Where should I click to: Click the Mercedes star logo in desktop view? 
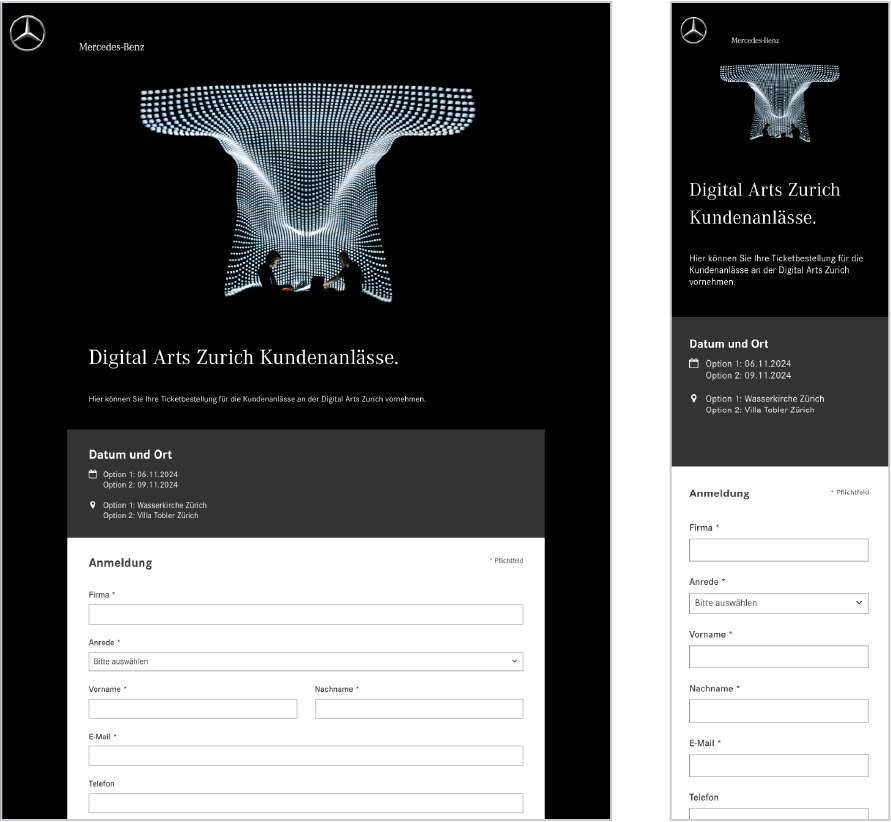[28, 35]
